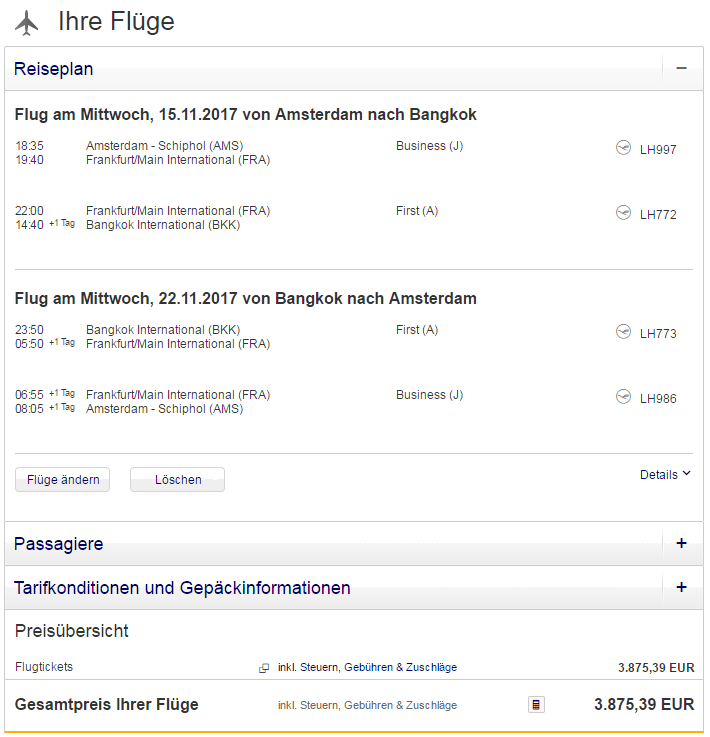Click the airplane icon beside Ihre Flüge
The height and width of the screenshot is (737, 710).
pos(26,23)
